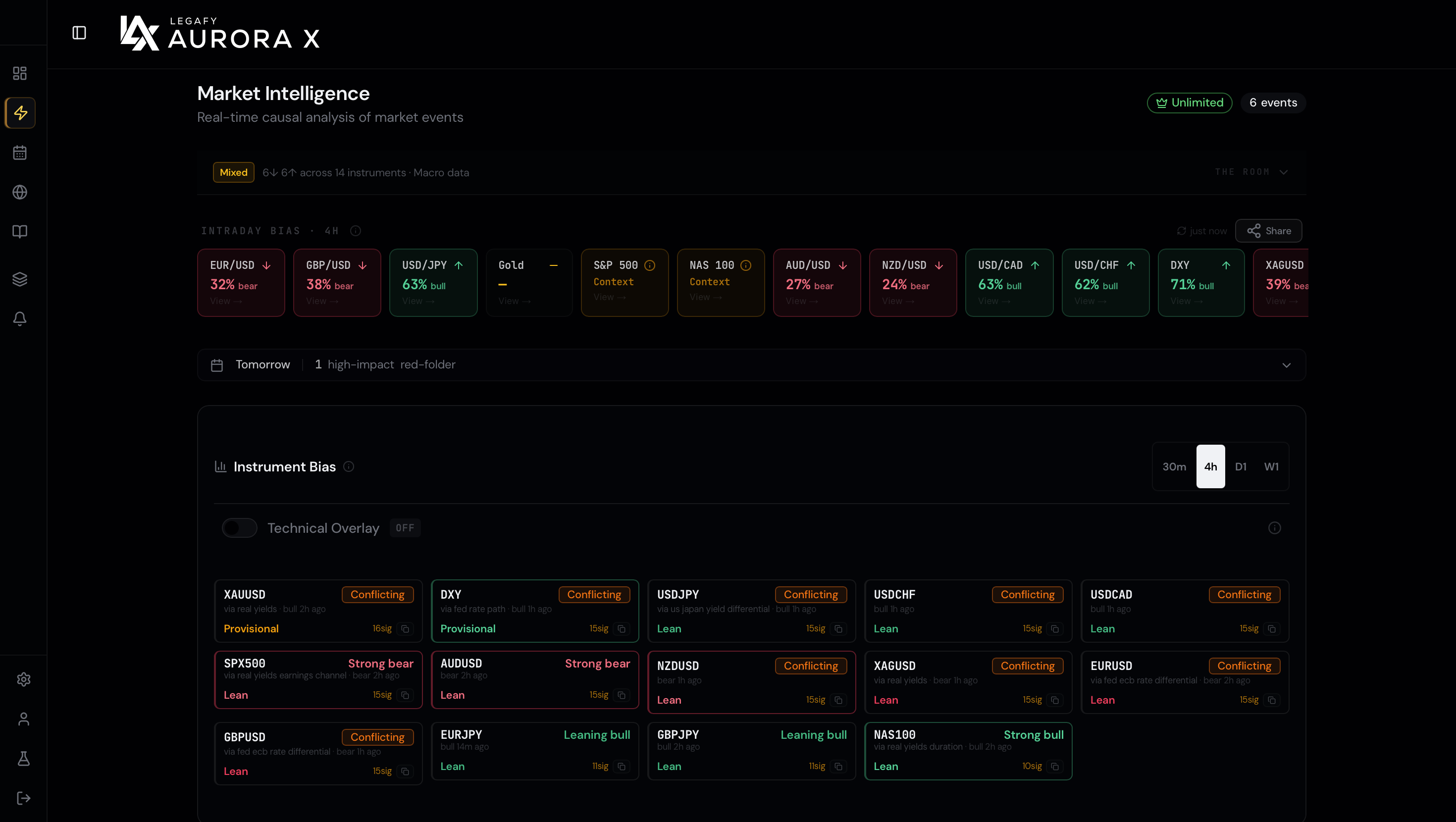
Task: Open the XAGUSD 39% bear card
Action: click(1281, 283)
